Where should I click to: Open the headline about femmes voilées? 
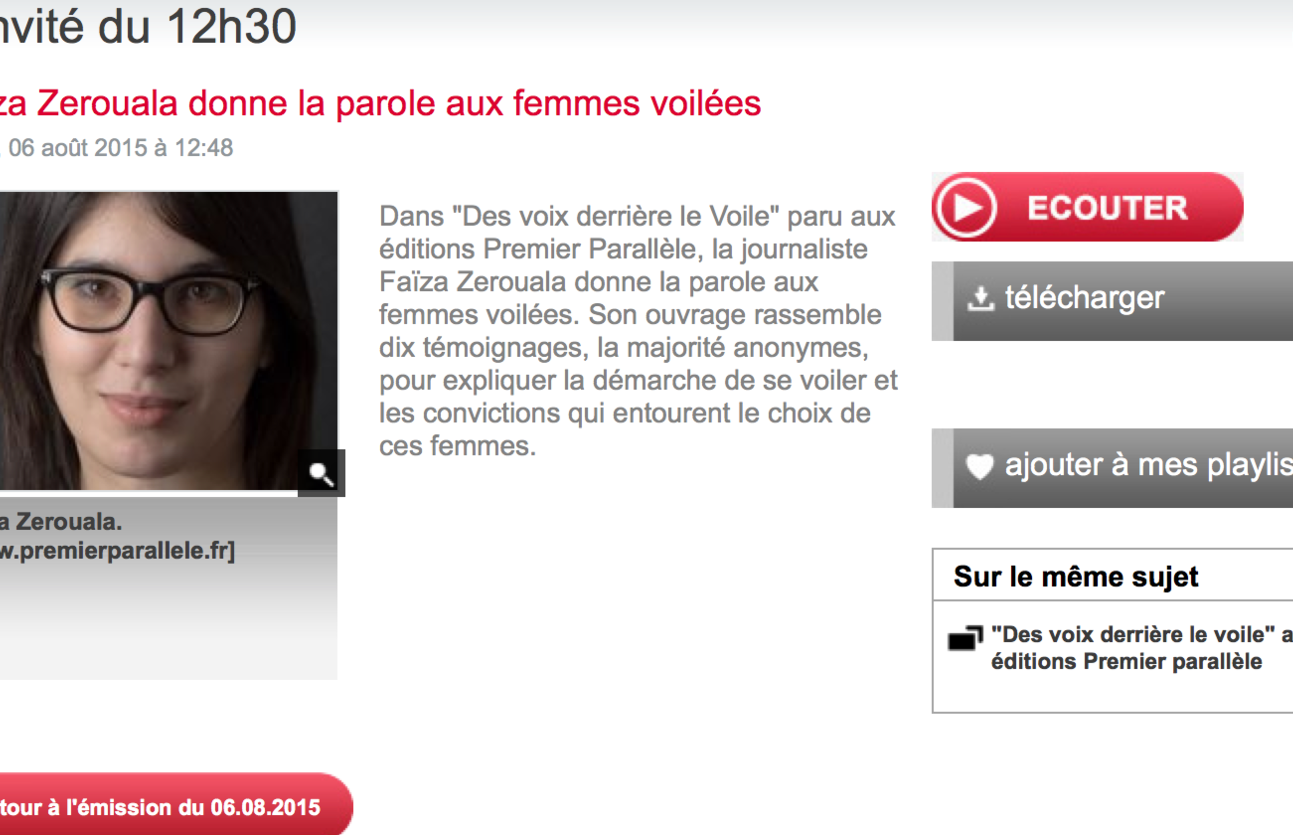click(x=380, y=103)
